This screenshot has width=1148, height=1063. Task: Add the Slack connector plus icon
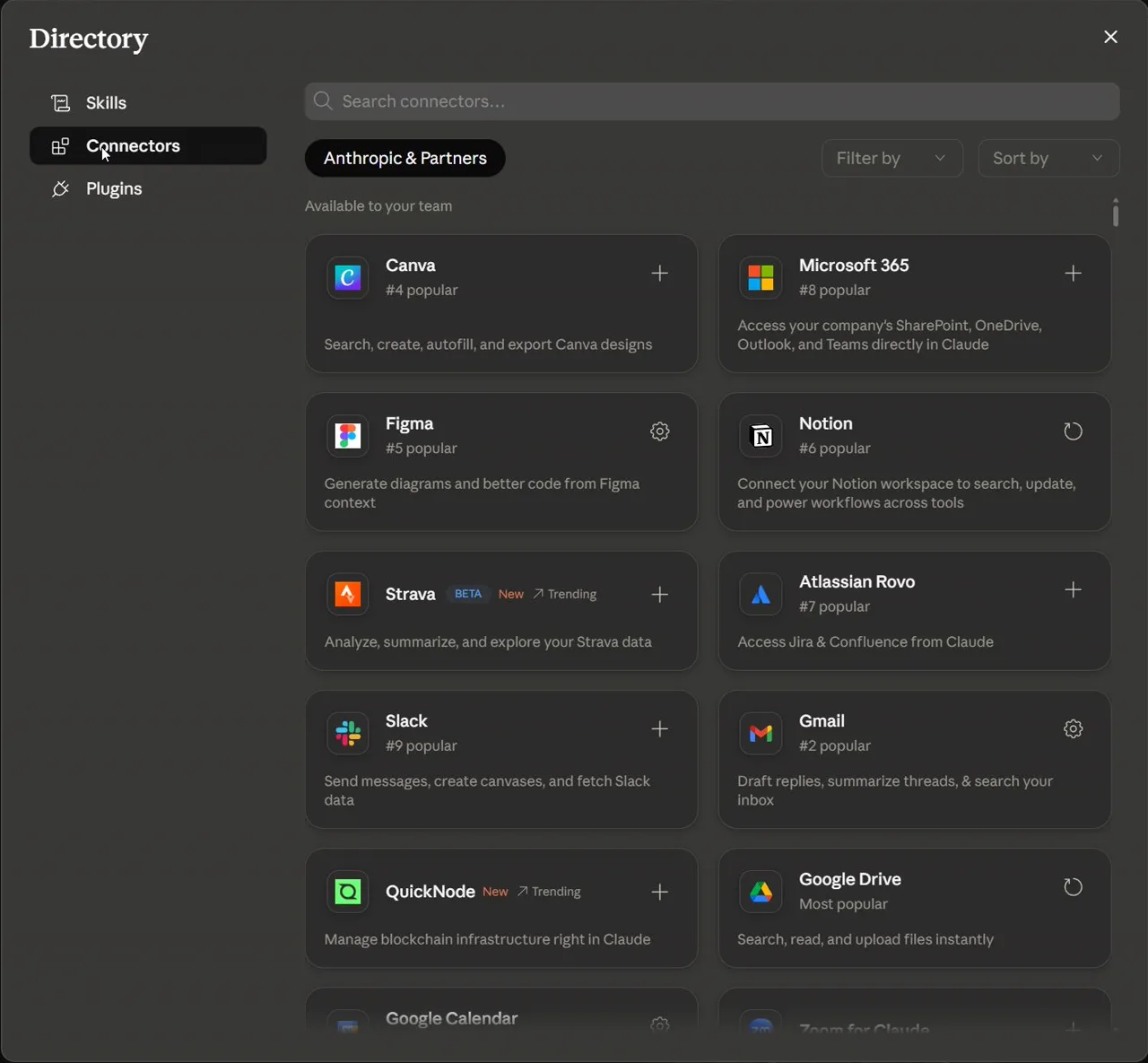(x=659, y=728)
